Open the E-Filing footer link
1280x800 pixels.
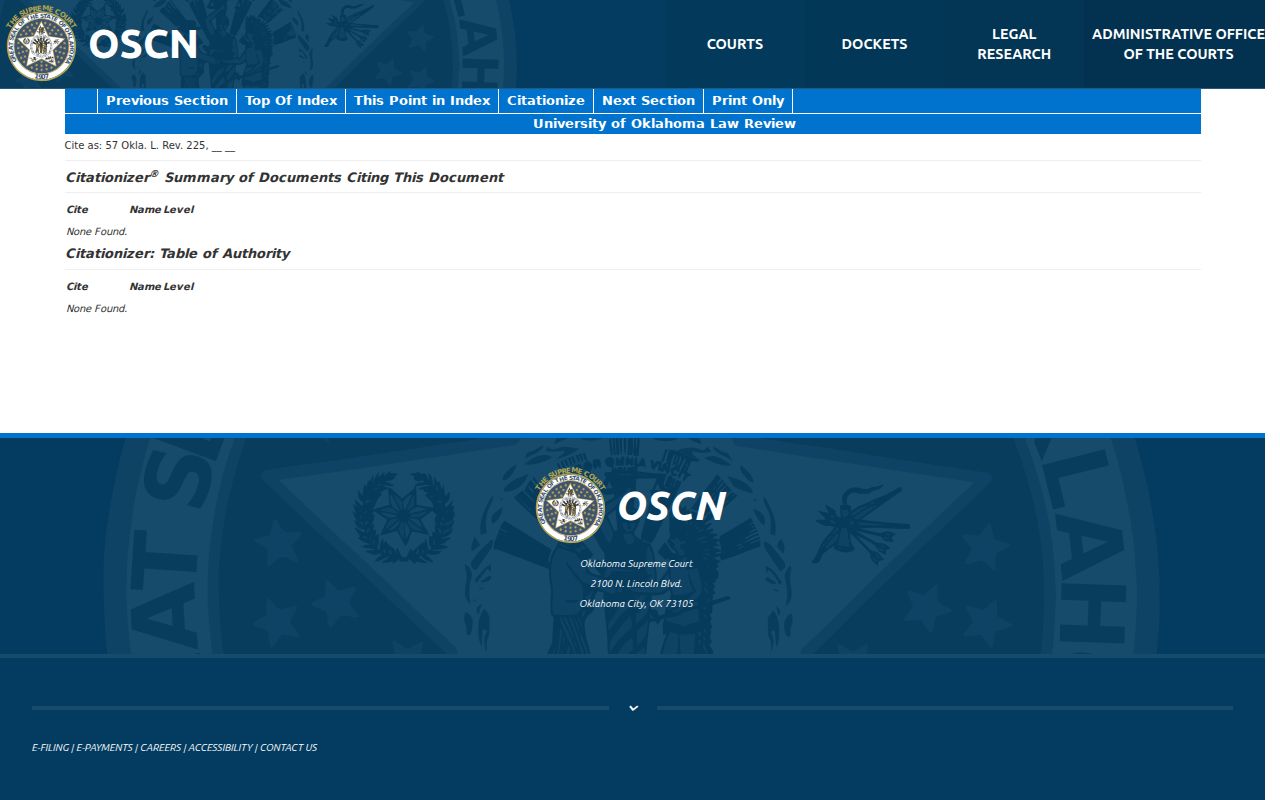pyautogui.click(x=50, y=748)
